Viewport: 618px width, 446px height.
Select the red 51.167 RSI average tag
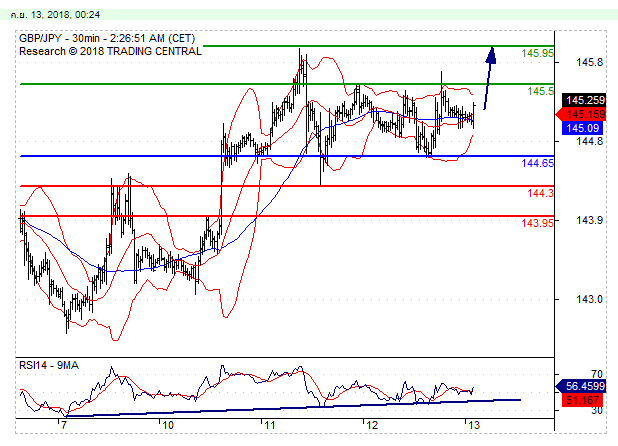[x=583, y=400]
